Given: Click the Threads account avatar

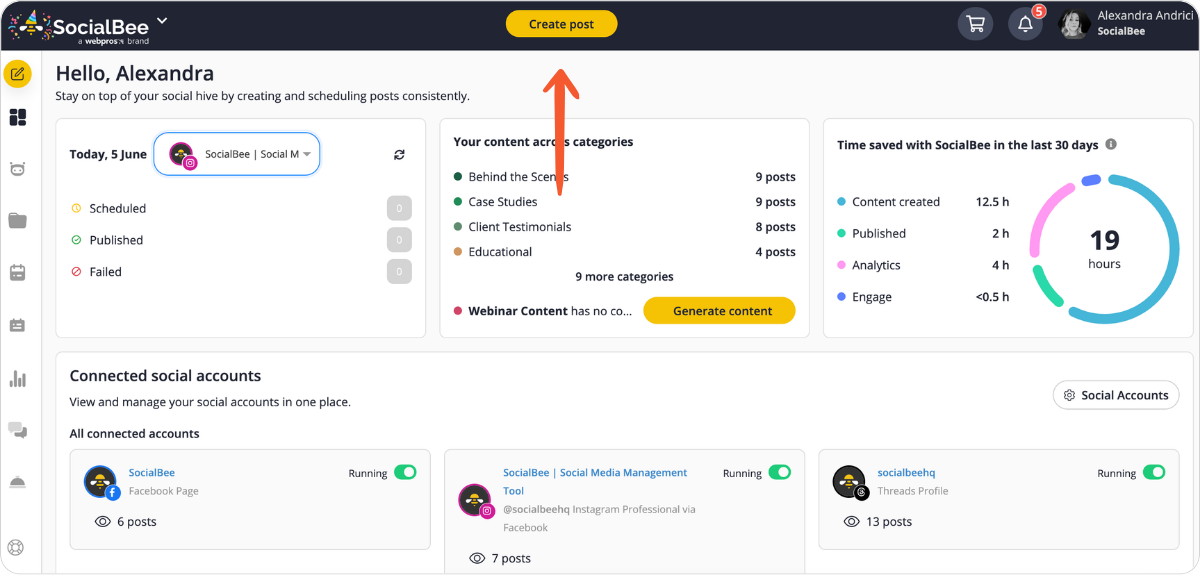Looking at the screenshot, I should tap(849, 482).
